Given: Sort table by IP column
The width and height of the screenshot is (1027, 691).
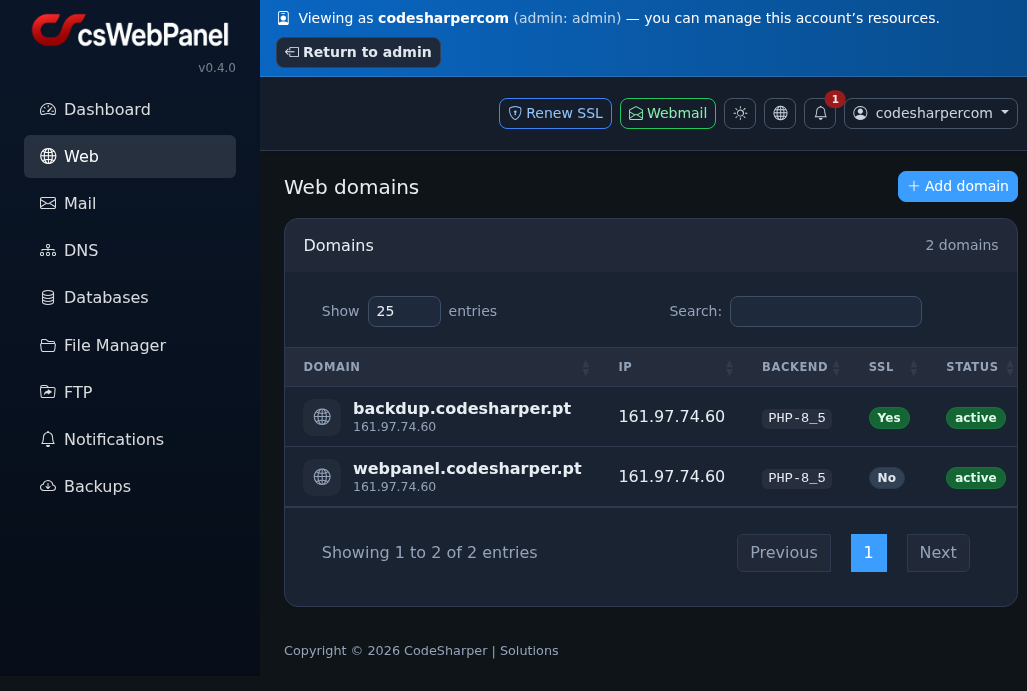Looking at the screenshot, I should 671,367.
